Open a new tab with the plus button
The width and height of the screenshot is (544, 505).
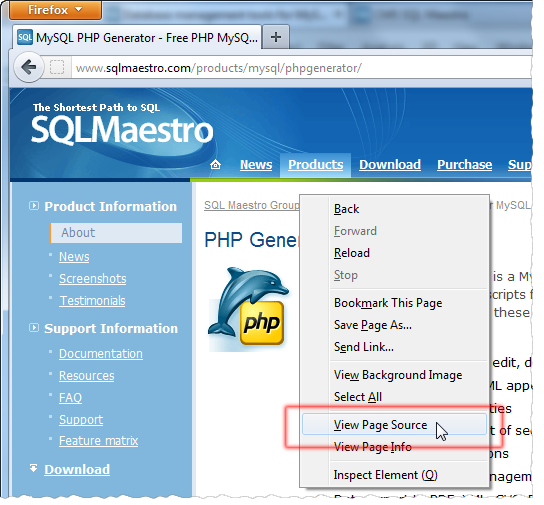click(276, 37)
